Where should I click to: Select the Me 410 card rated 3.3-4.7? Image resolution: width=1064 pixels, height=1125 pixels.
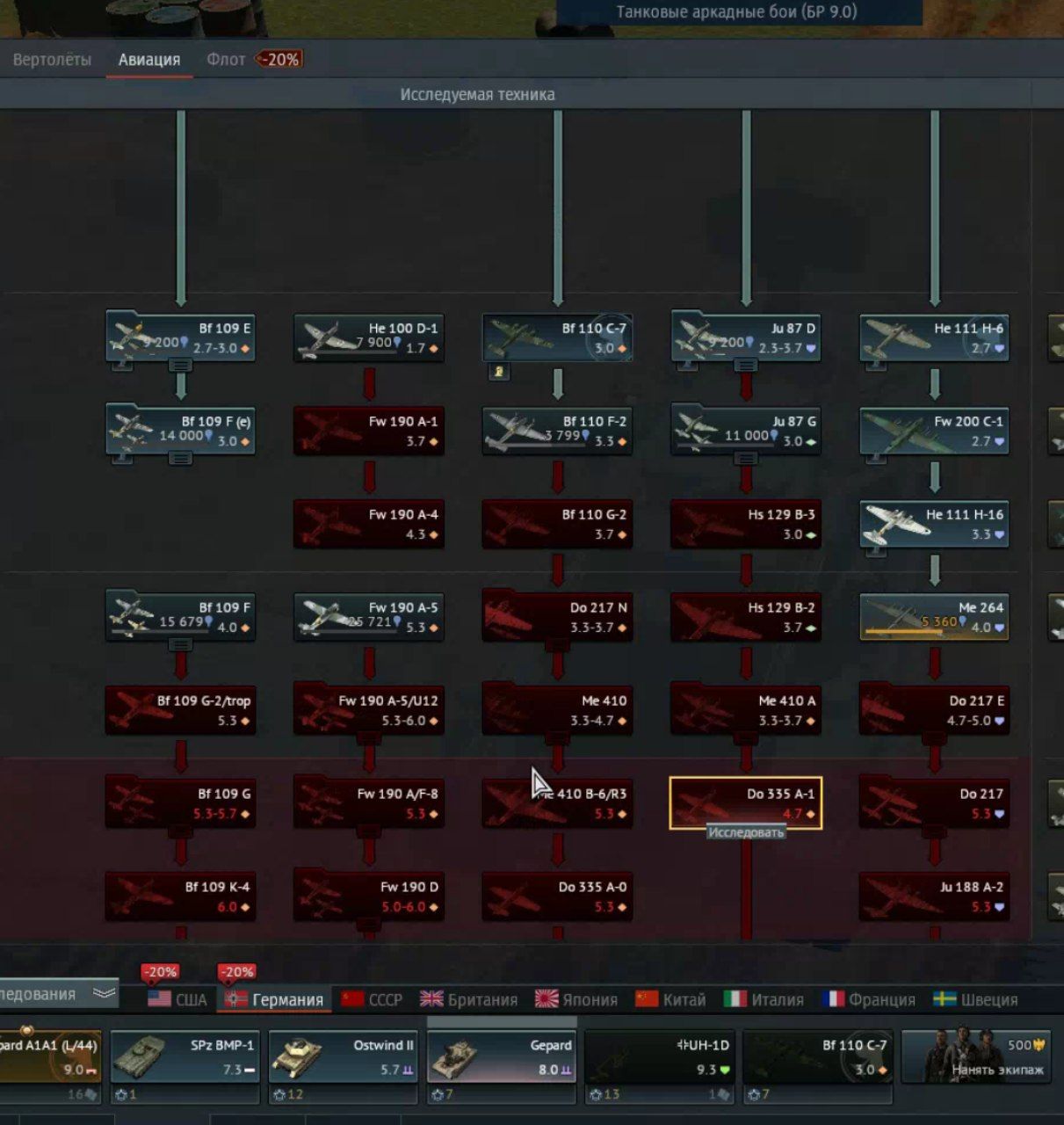click(557, 711)
